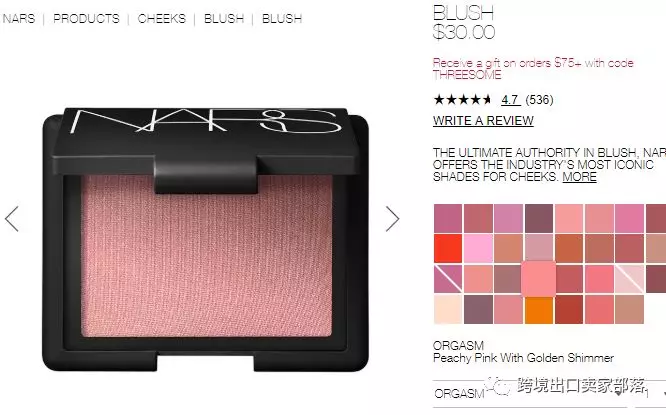Open NARS breadcrumb link
This screenshot has height=415, width=666.
19,19
